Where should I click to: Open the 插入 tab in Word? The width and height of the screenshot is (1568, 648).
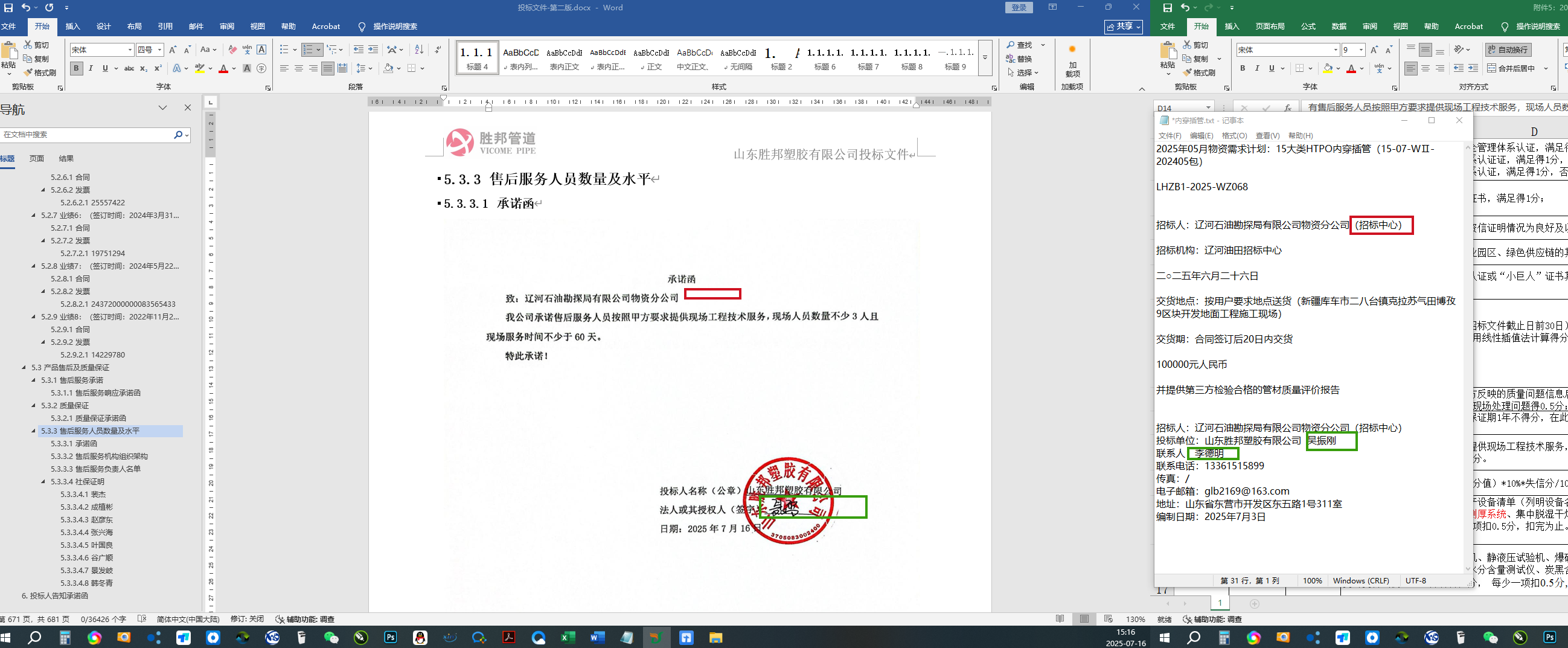(72, 27)
